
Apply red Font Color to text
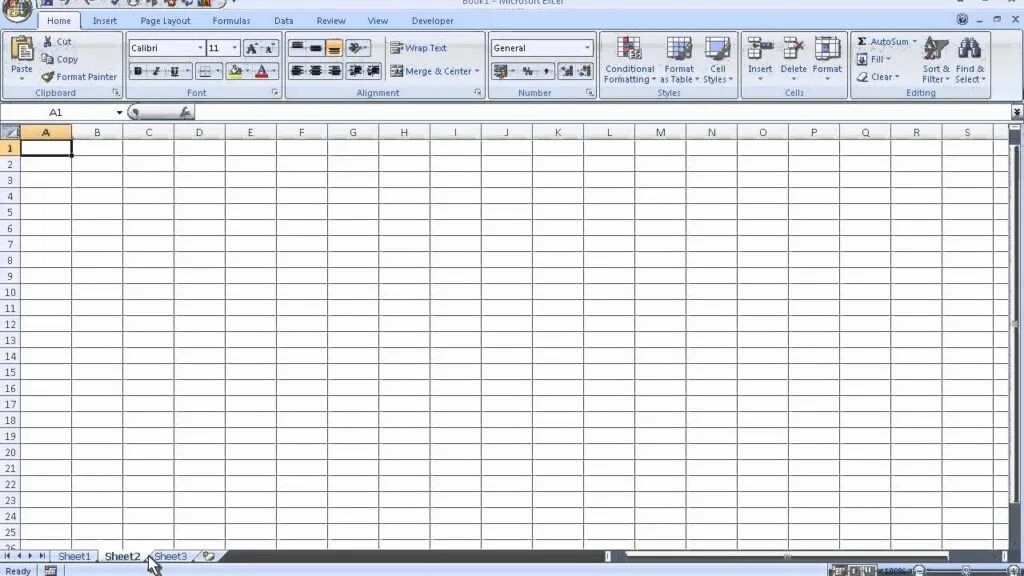pyautogui.click(x=262, y=71)
